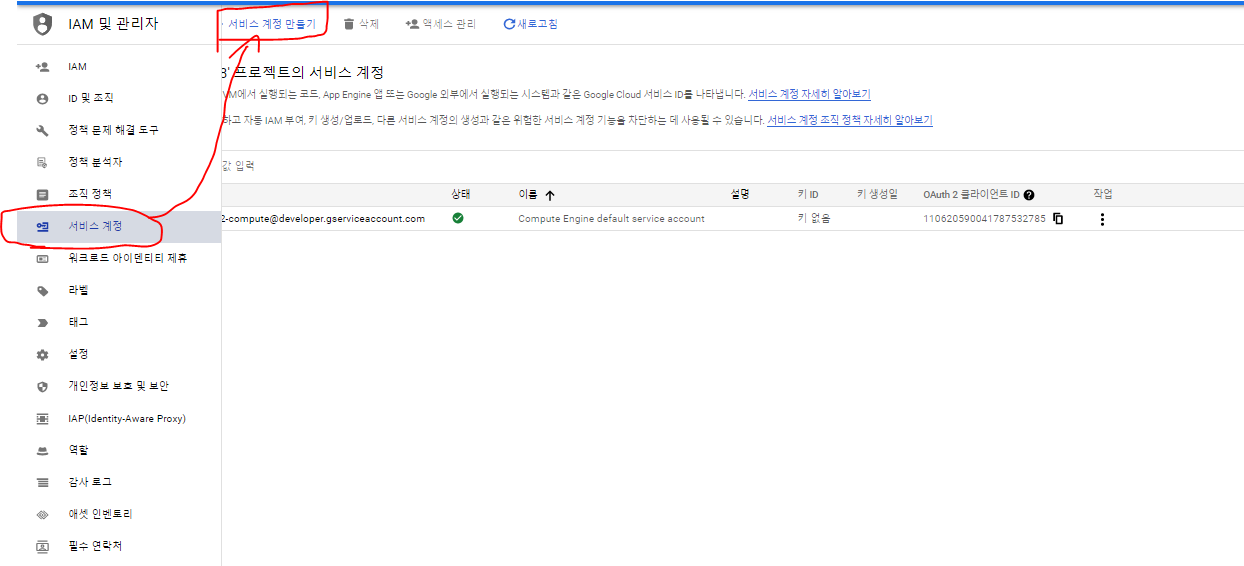Open 정책 문제 해결 도구 menu item

[x=112, y=131]
